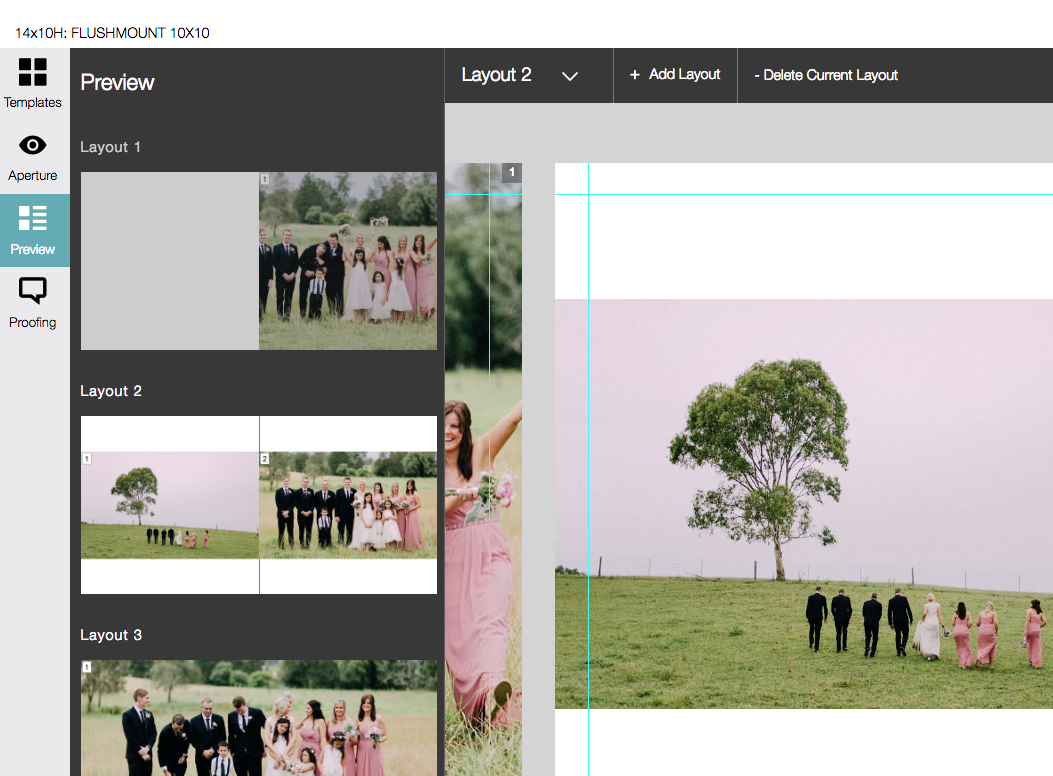Open the Proofing speech bubble icon
The height and width of the screenshot is (776, 1053).
(33, 291)
